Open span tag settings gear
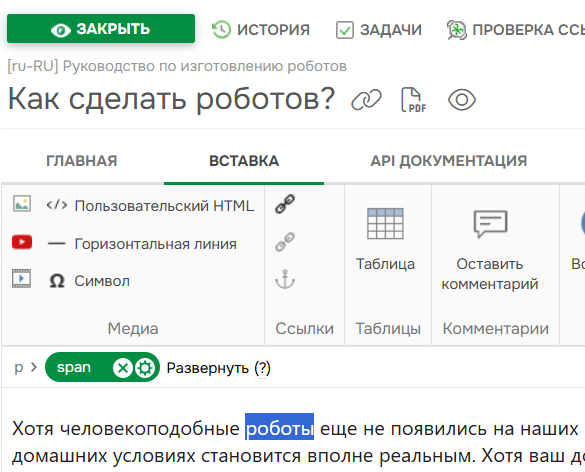This screenshot has width=585, height=472. click(x=145, y=368)
